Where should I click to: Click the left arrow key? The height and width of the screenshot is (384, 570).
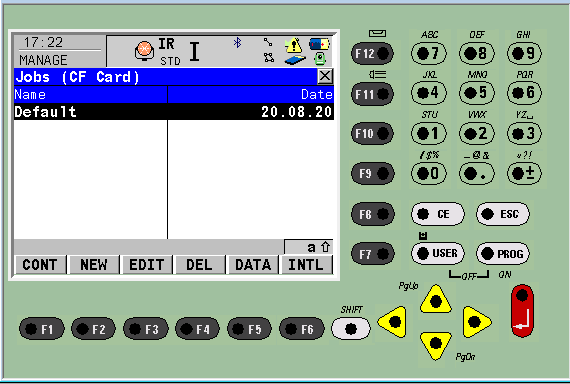pyautogui.click(x=393, y=321)
